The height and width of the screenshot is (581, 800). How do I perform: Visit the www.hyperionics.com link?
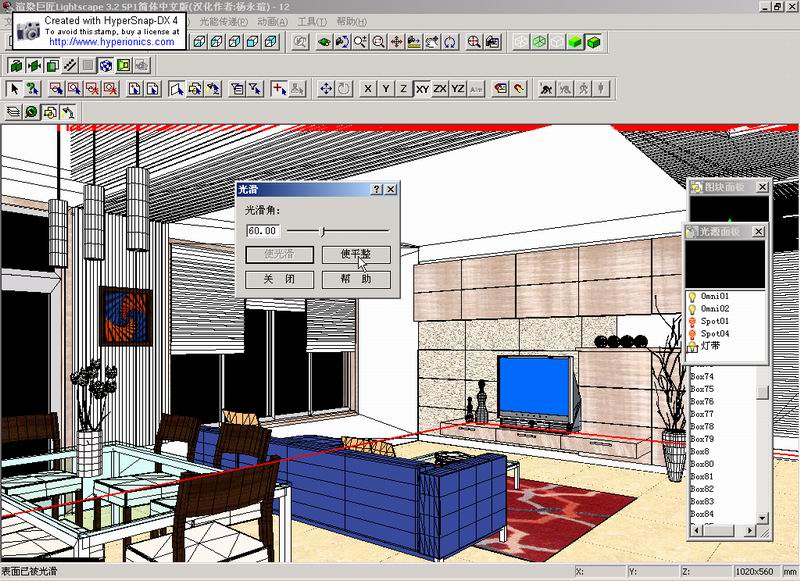point(112,42)
